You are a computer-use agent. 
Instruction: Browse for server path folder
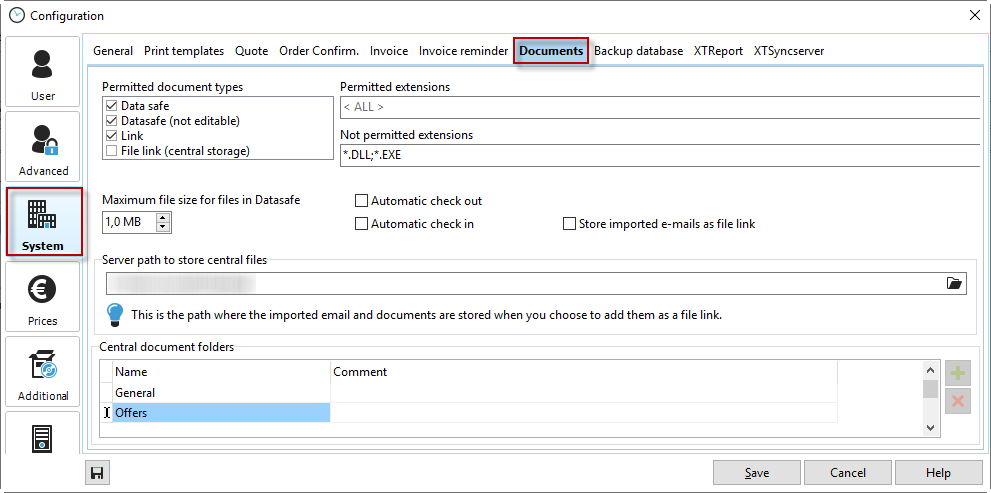[954, 284]
